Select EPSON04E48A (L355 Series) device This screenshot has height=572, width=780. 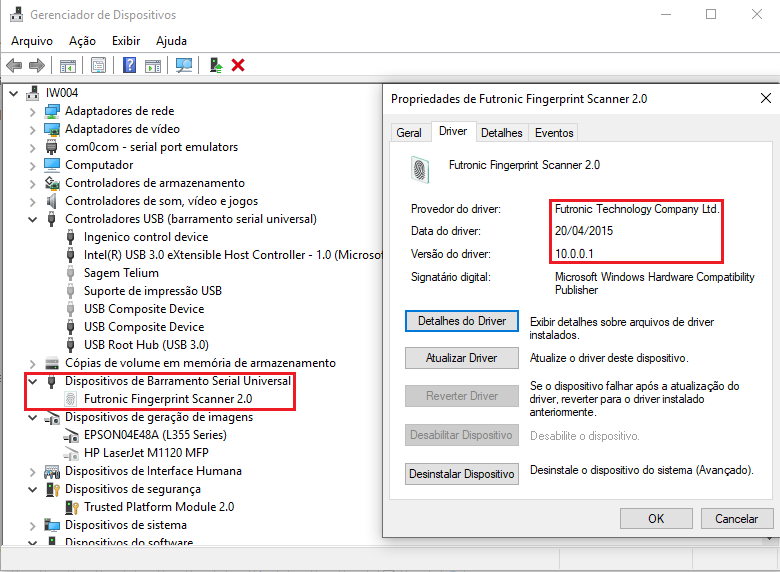[155, 435]
